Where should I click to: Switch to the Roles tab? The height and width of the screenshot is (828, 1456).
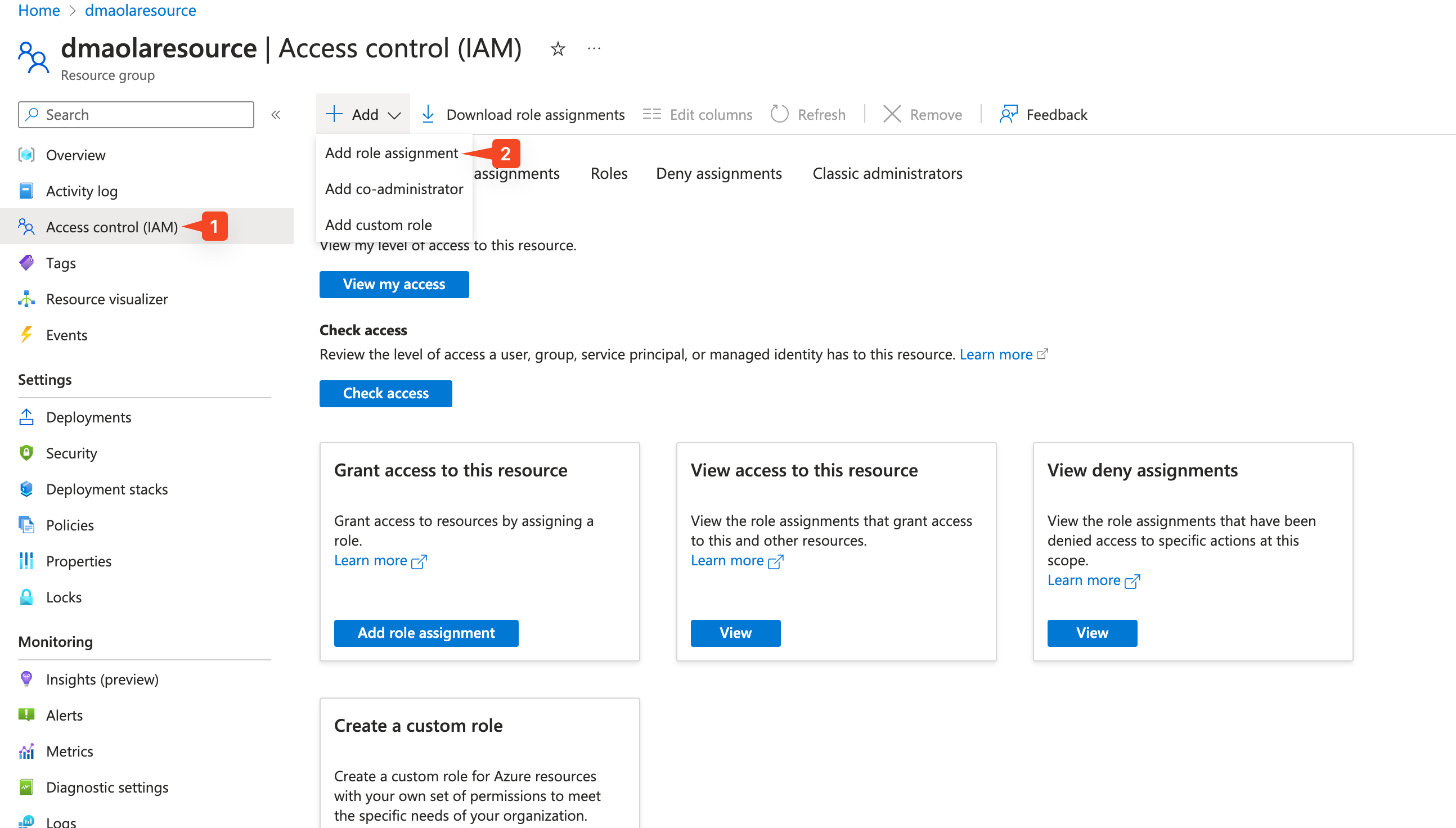click(x=609, y=173)
